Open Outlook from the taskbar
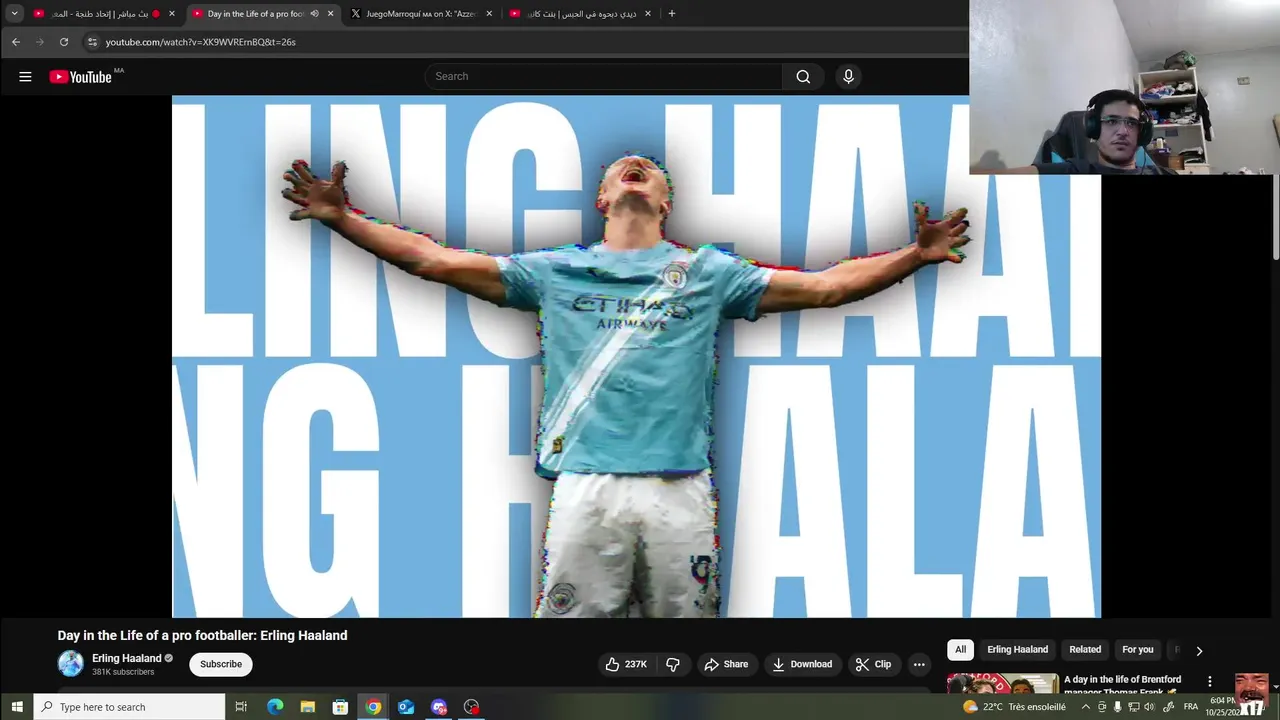Screen dimensions: 1280x720 (x=406, y=707)
